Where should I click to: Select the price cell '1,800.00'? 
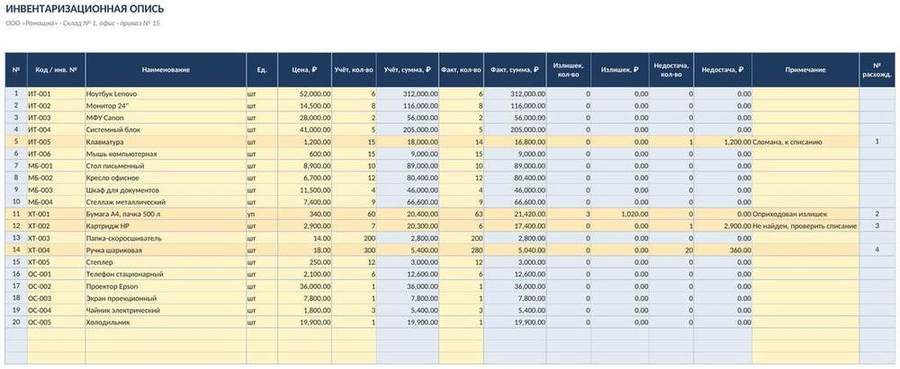coord(305,310)
